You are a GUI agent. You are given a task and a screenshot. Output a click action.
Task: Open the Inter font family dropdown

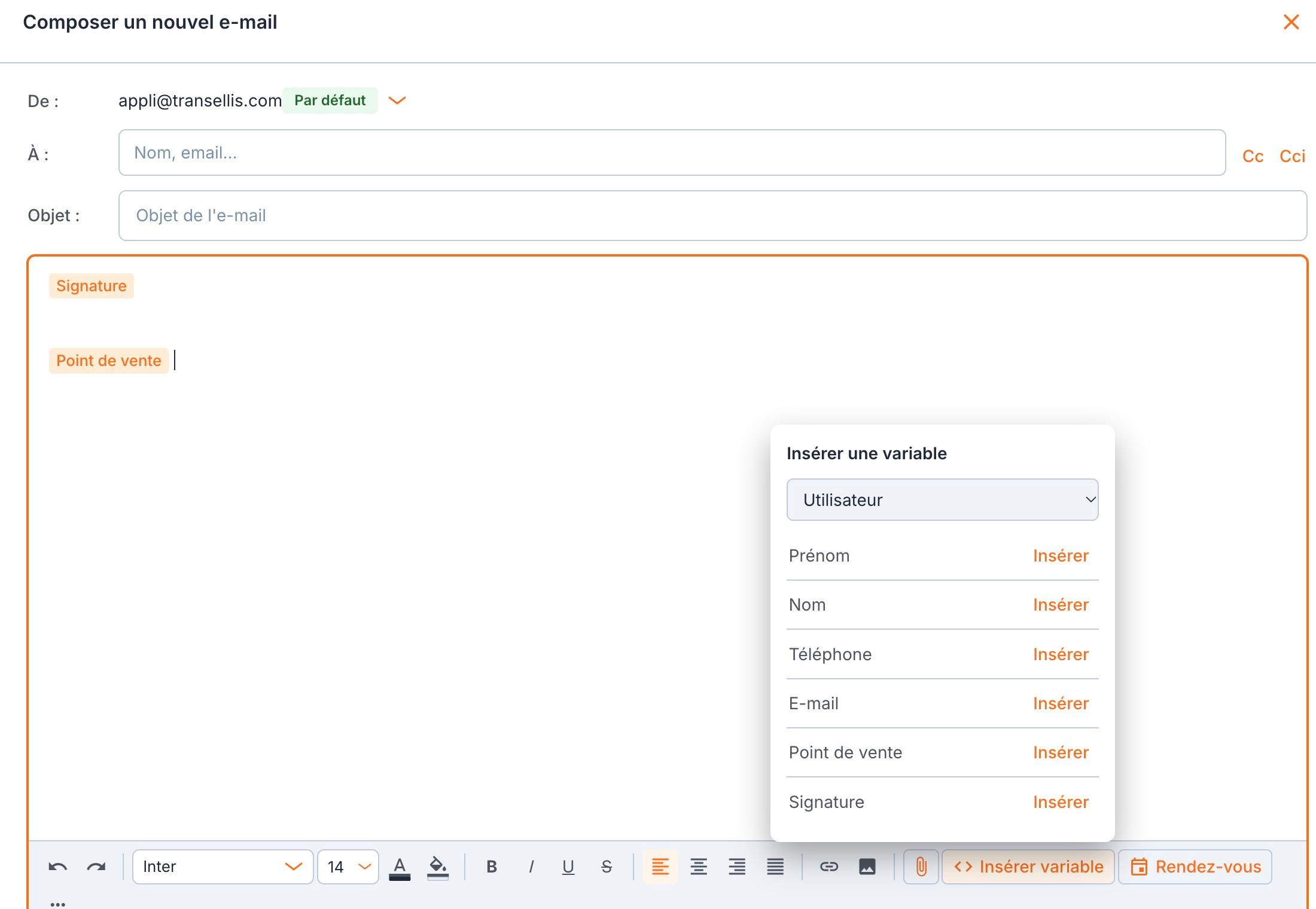coord(223,867)
